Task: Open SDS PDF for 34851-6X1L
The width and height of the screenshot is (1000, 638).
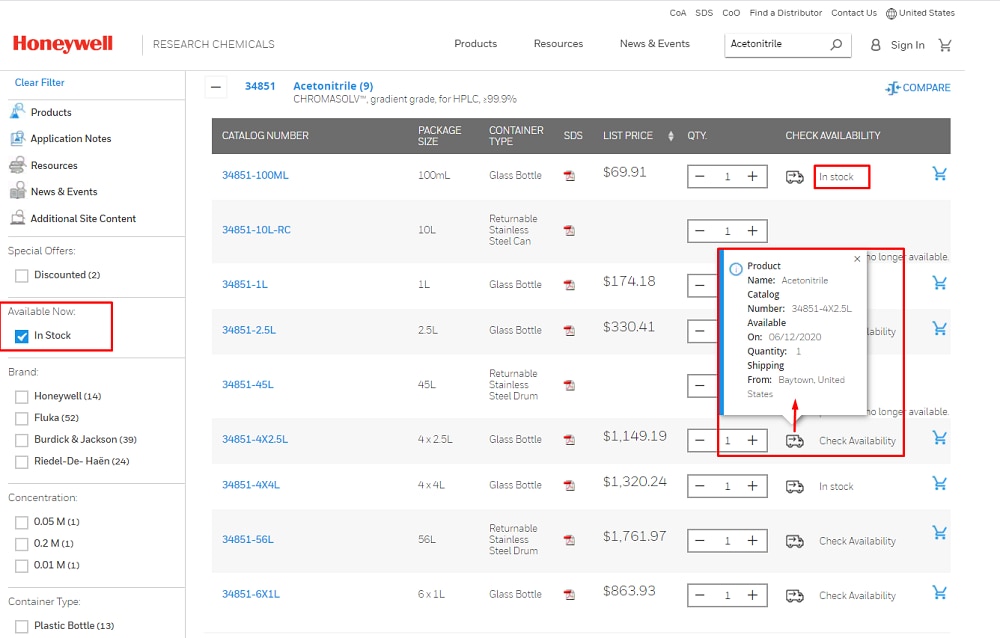Action: click(x=569, y=595)
